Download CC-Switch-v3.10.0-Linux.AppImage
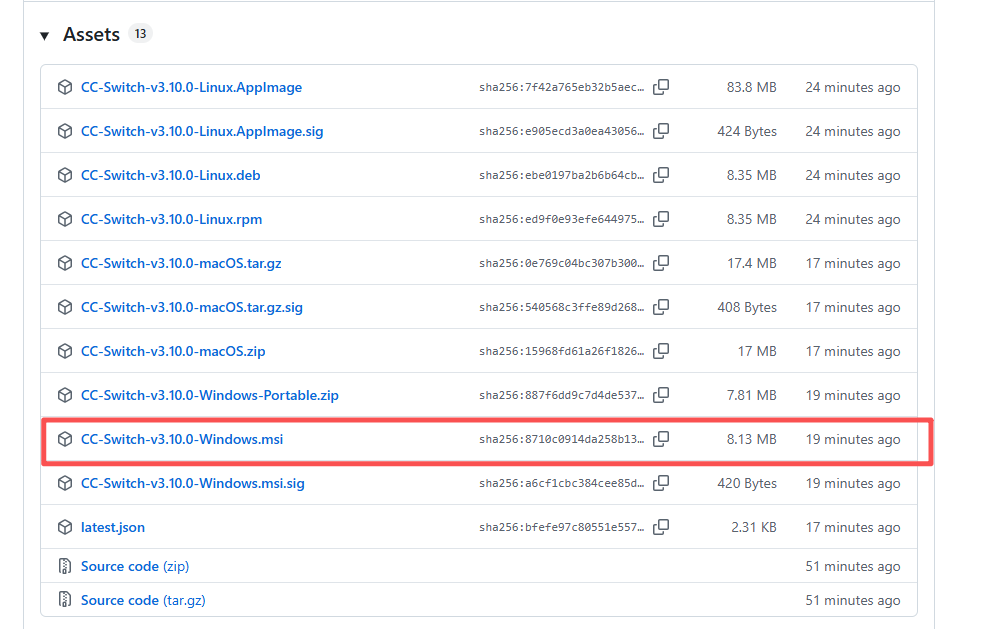The image size is (989, 629). click(191, 87)
